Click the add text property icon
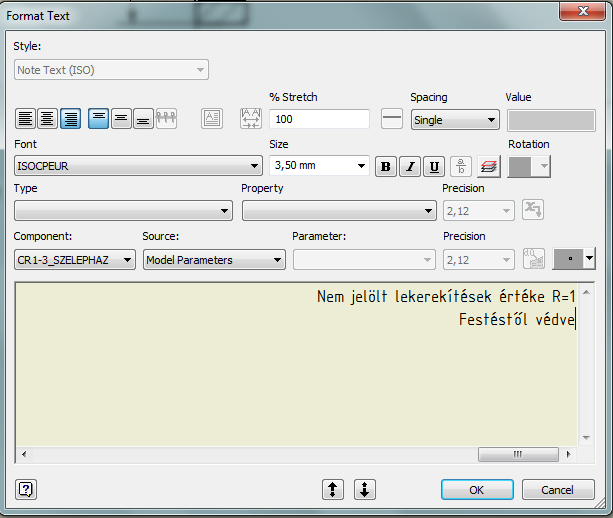 click(533, 210)
